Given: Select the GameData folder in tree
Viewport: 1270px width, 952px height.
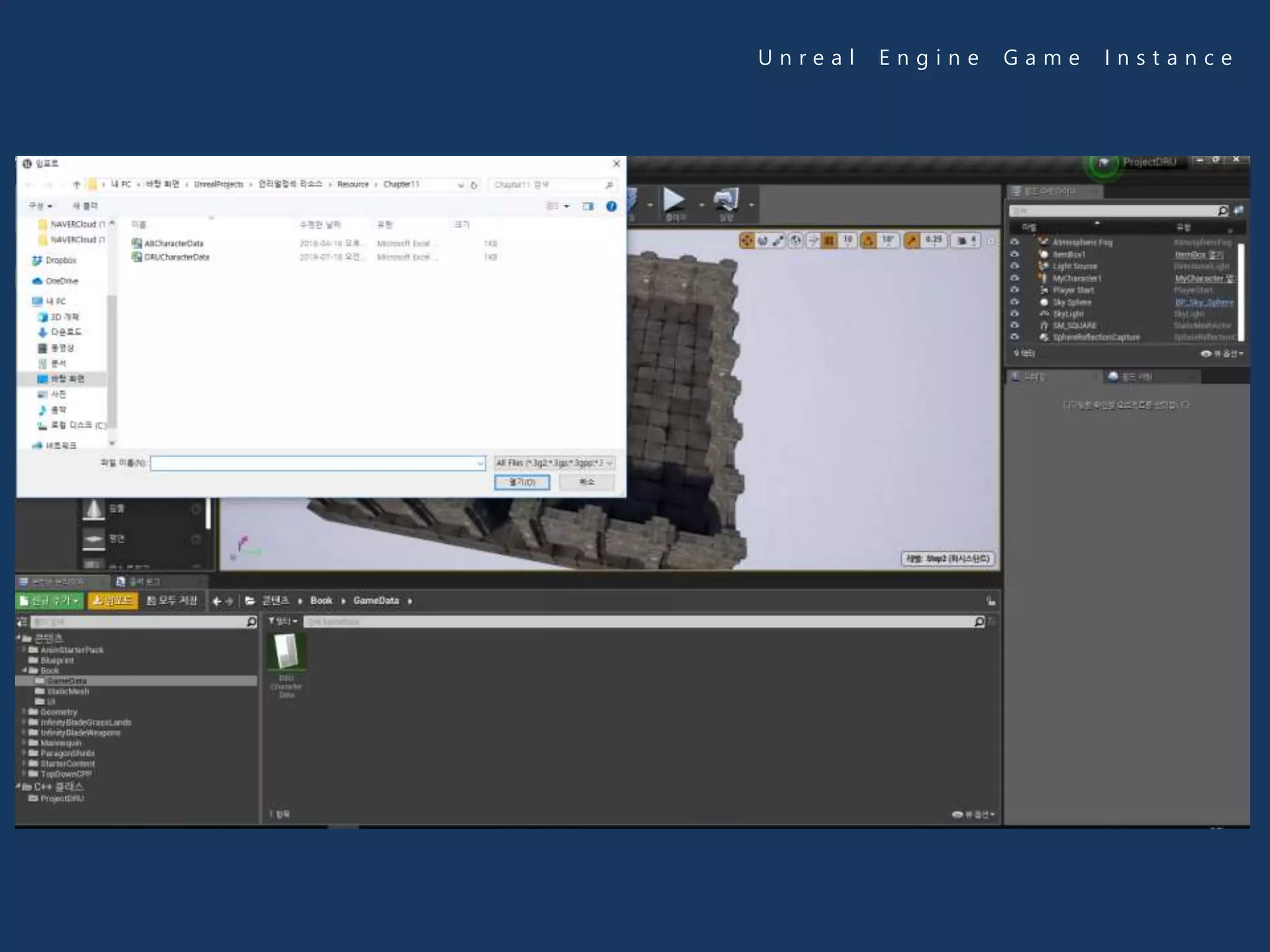Looking at the screenshot, I should pyautogui.click(x=67, y=681).
